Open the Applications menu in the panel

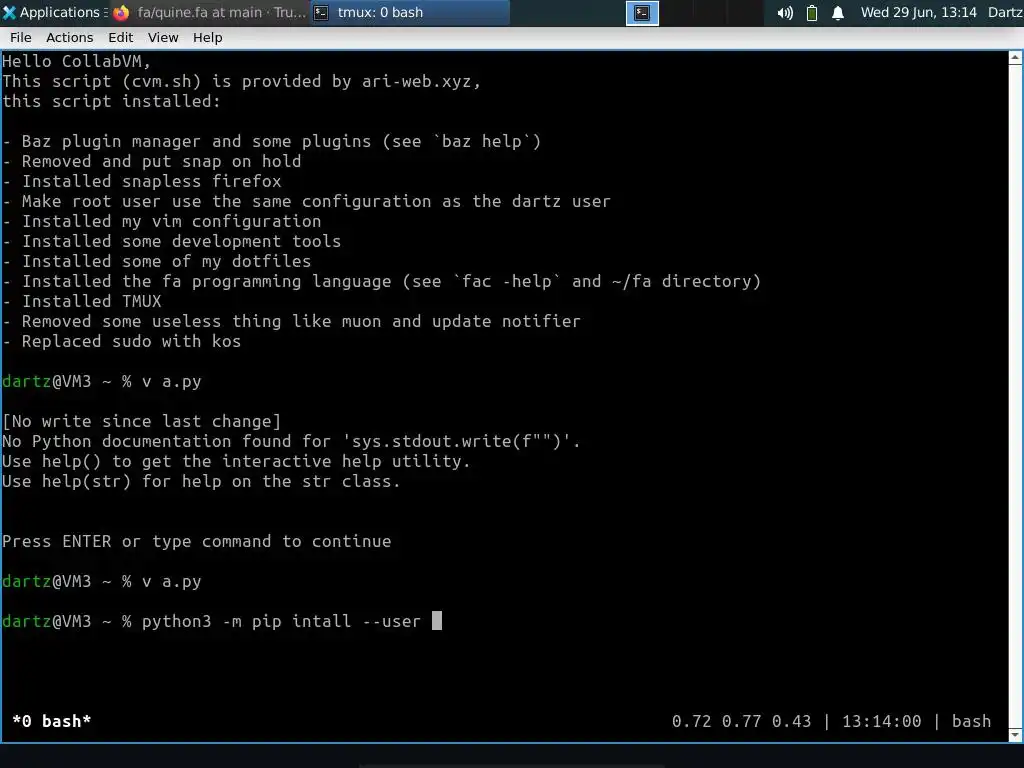pos(55,12)
